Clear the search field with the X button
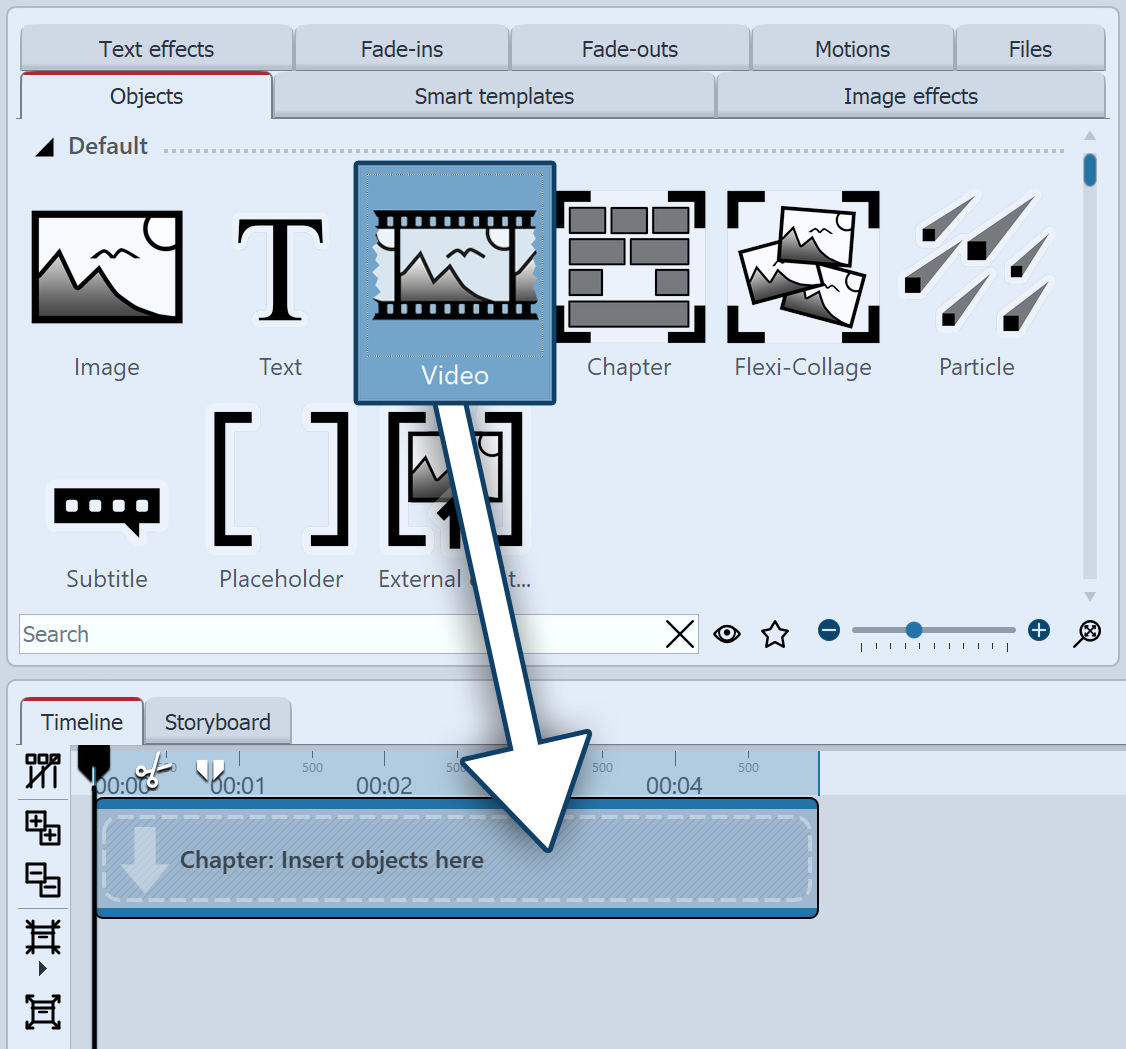 click(680, 633)
